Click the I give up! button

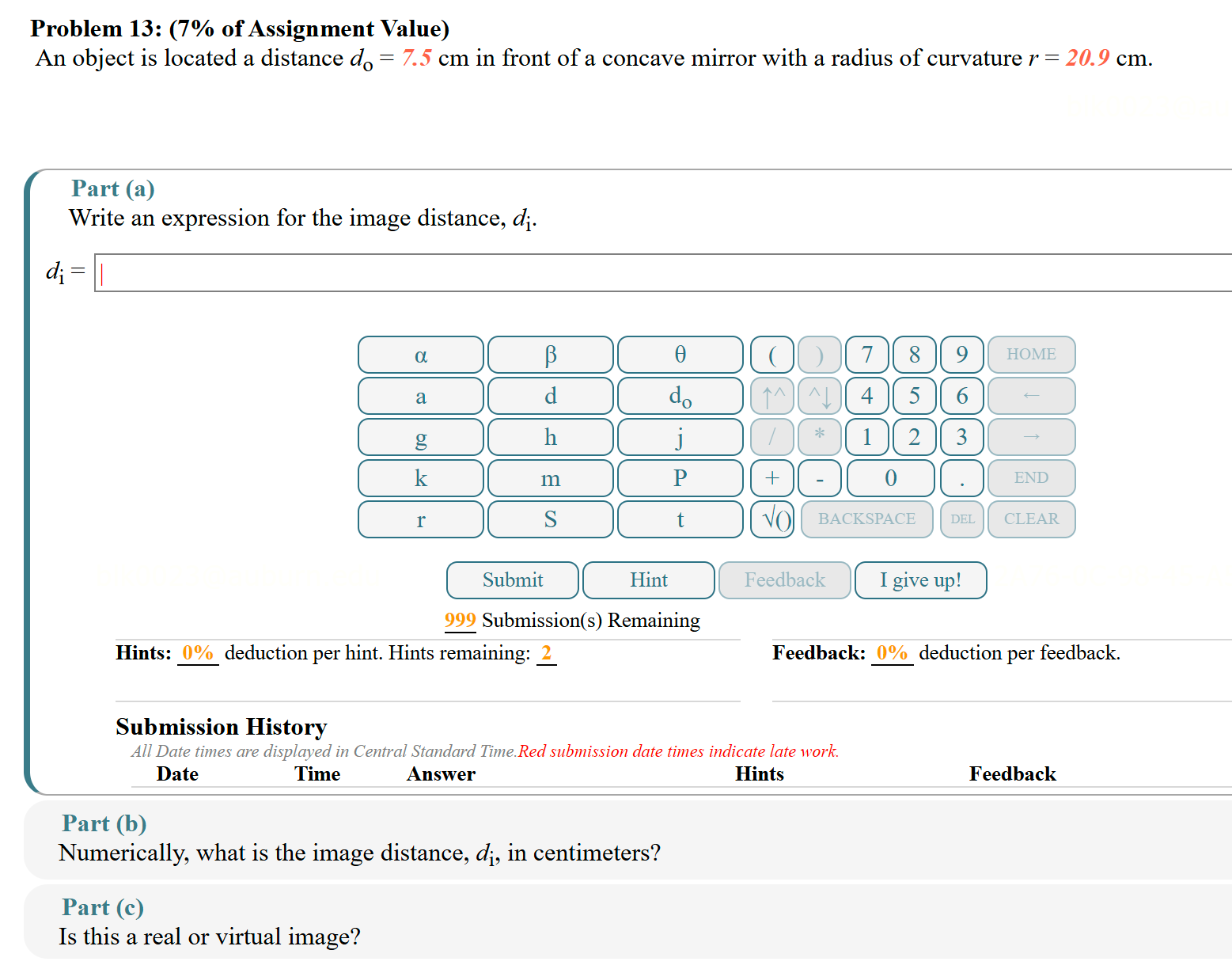(920, 579)
